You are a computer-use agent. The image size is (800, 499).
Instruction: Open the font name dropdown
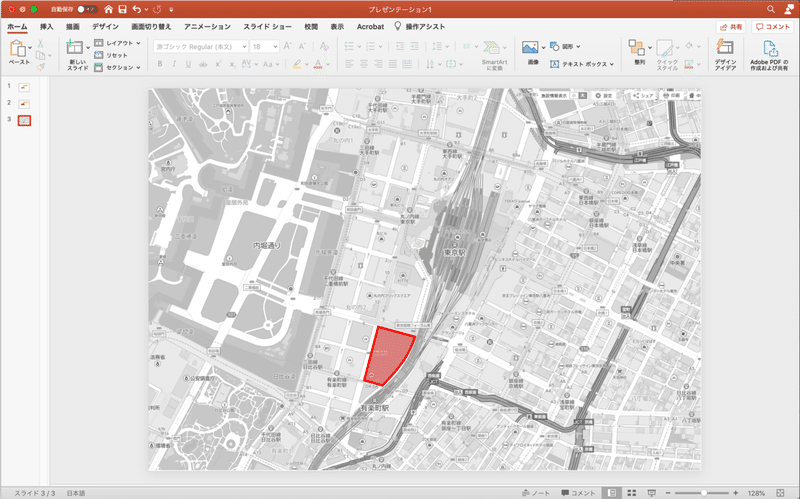(245, 46)
